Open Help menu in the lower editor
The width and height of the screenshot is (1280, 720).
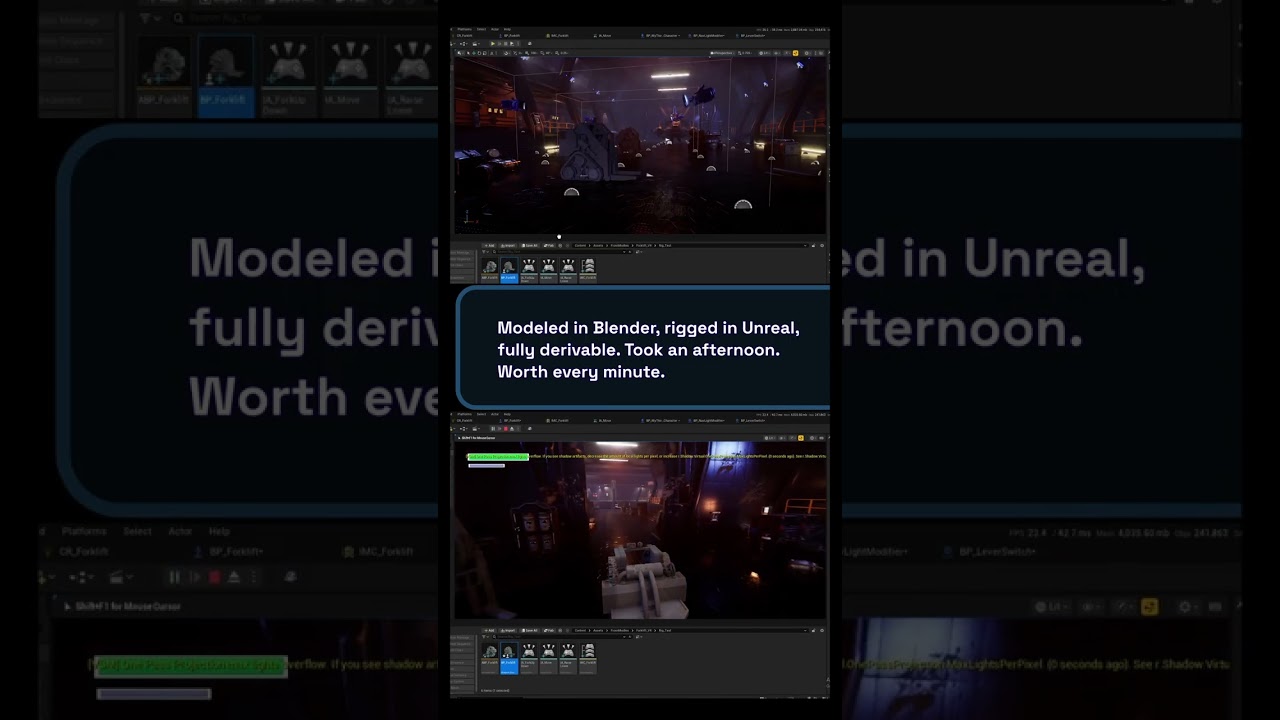[x=507, y=414]
